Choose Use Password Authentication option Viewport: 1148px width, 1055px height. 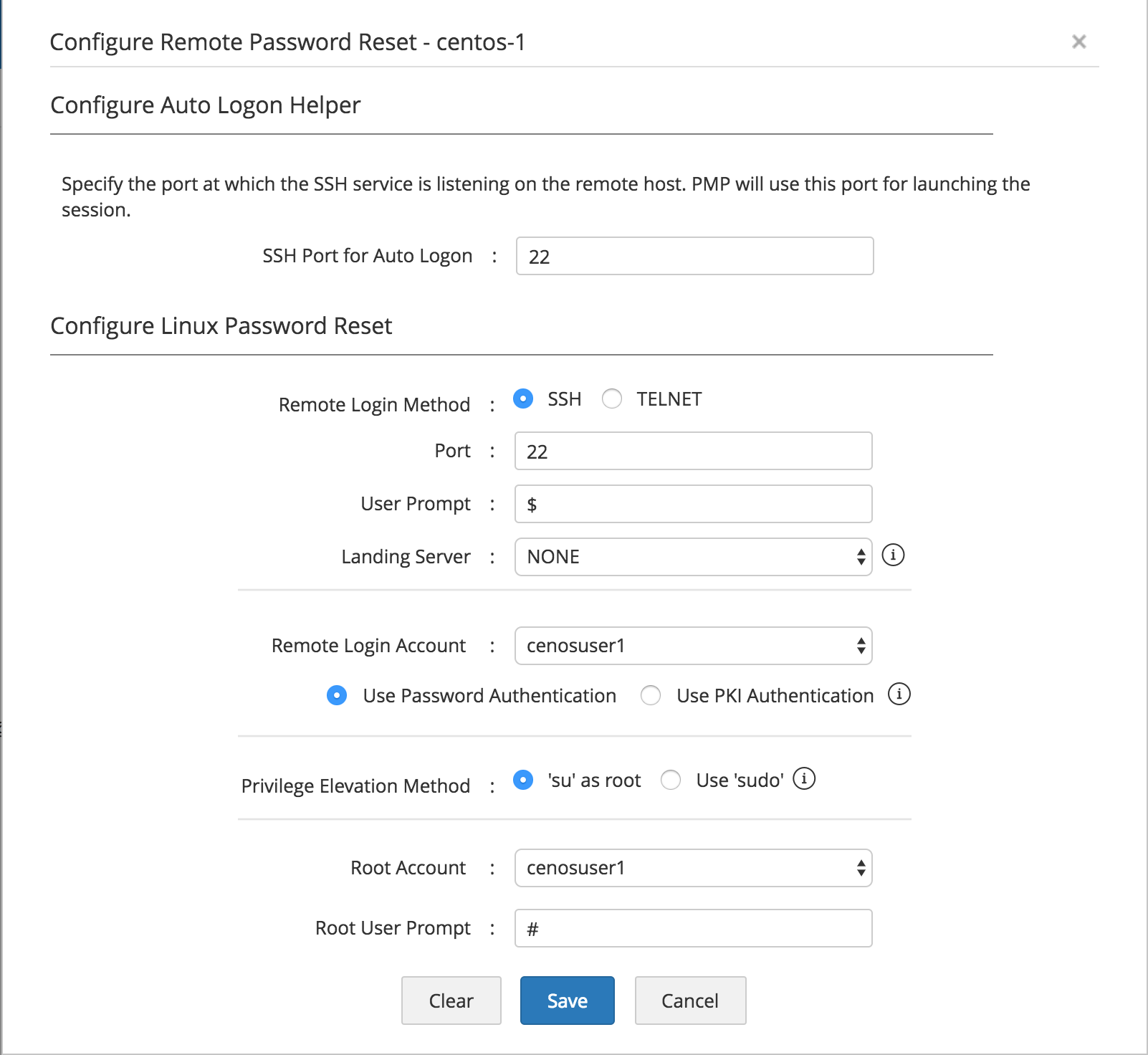[x=337, y=695]
